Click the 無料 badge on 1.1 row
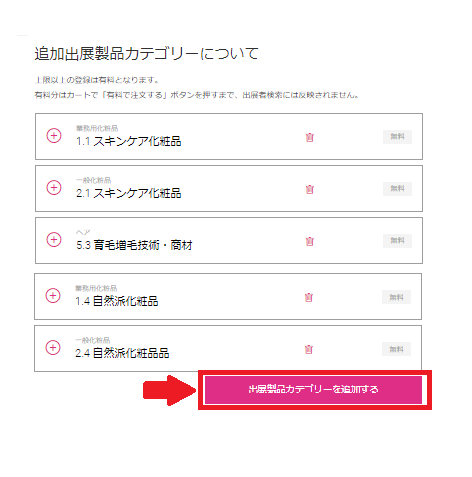Viewport: 472px width, 477px height. [397, 137]
